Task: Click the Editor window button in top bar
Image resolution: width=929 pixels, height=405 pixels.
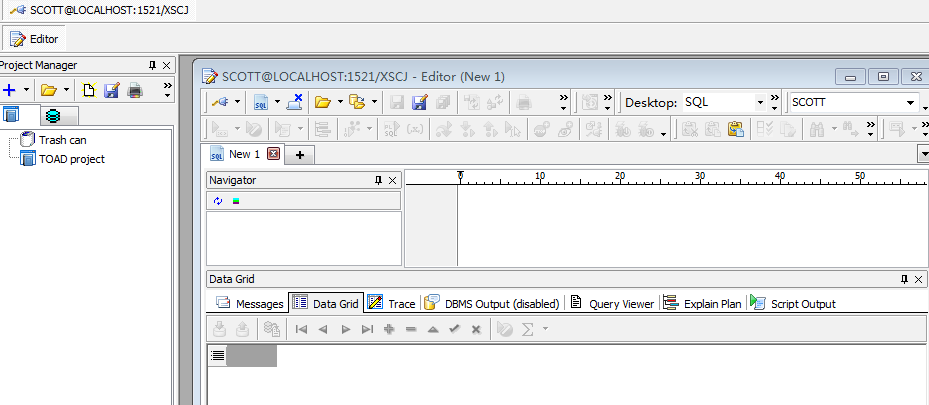Action: coord(34,39)
